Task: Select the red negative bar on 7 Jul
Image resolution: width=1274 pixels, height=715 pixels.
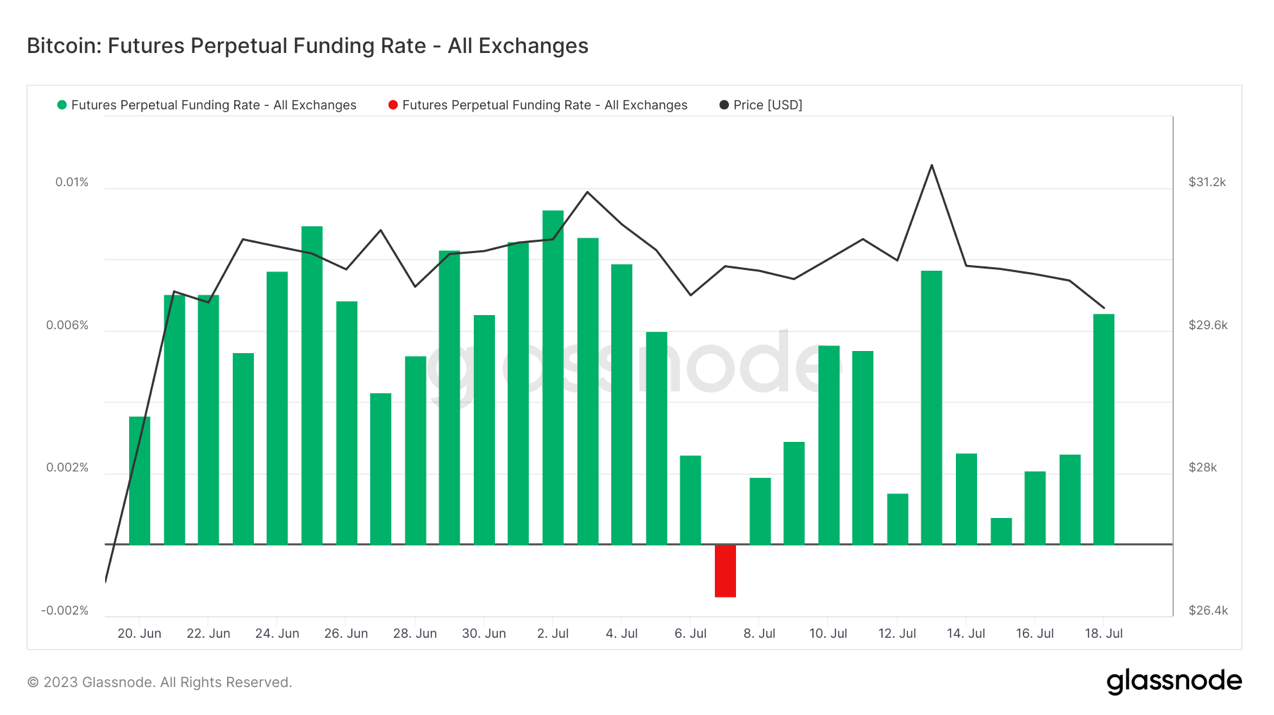Action: tap(725, 571)
